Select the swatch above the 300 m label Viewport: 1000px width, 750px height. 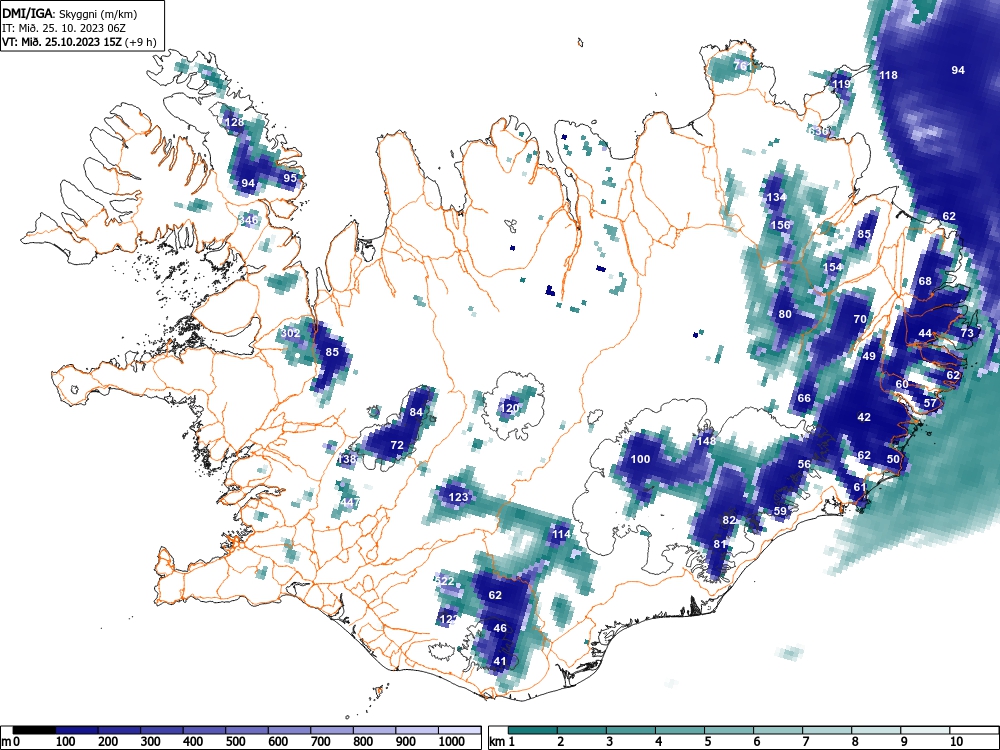pos(161,730)
